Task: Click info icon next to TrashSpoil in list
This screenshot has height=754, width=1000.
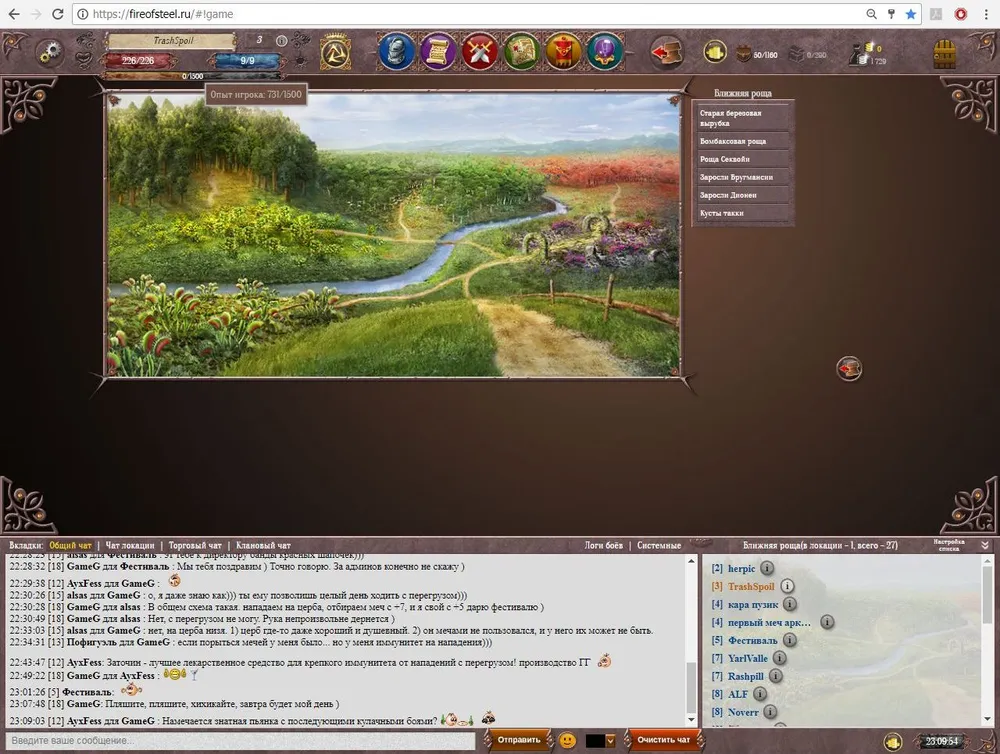Action: (787, 586)
